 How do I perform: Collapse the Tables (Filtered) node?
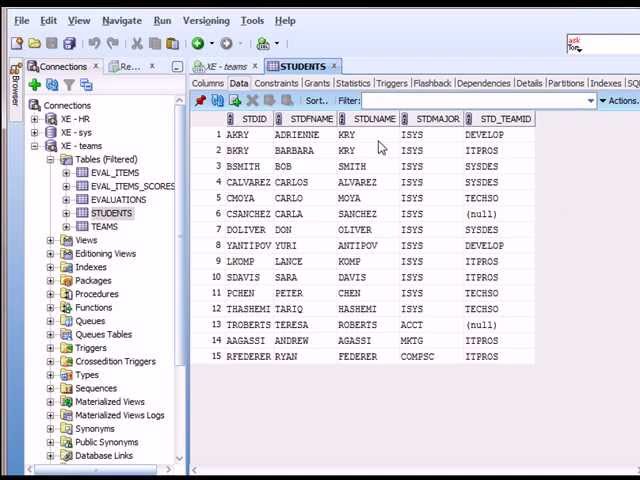[x=50, y=160]
